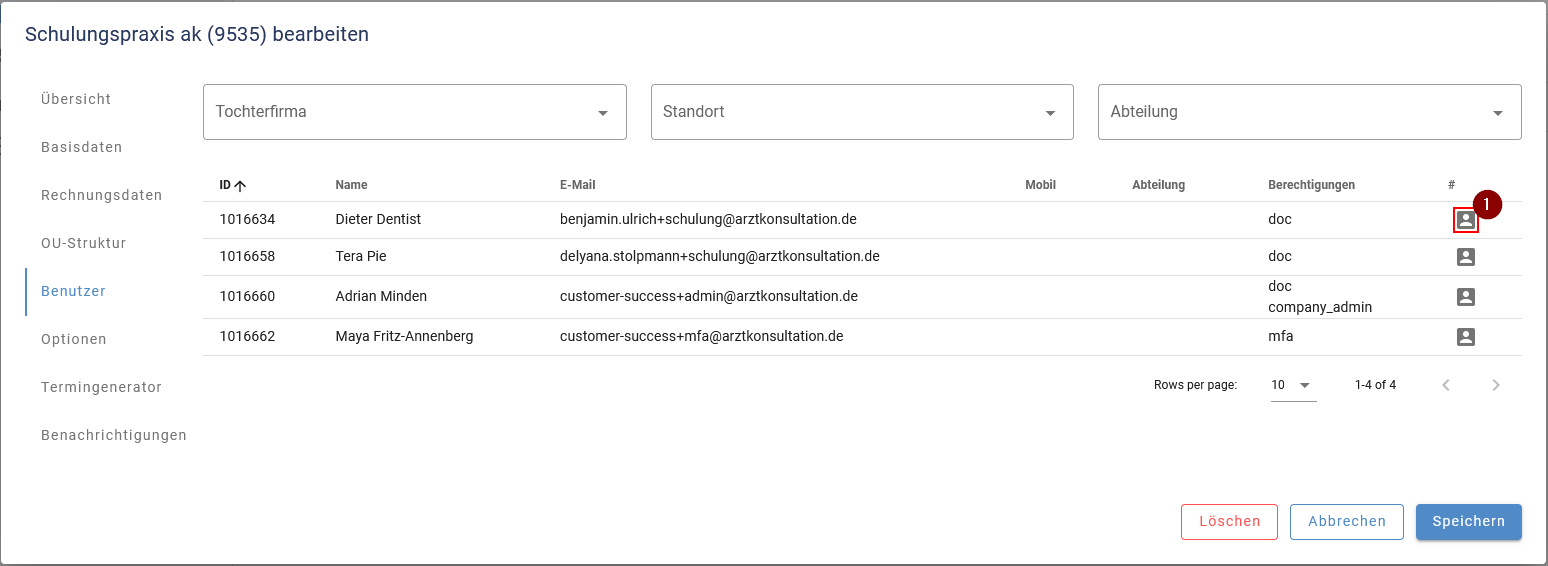Click user icon for Maya Fritz-Annenberg
Image resolution: width=1548 pixels, height=566 pixels.
(1465, 337)
